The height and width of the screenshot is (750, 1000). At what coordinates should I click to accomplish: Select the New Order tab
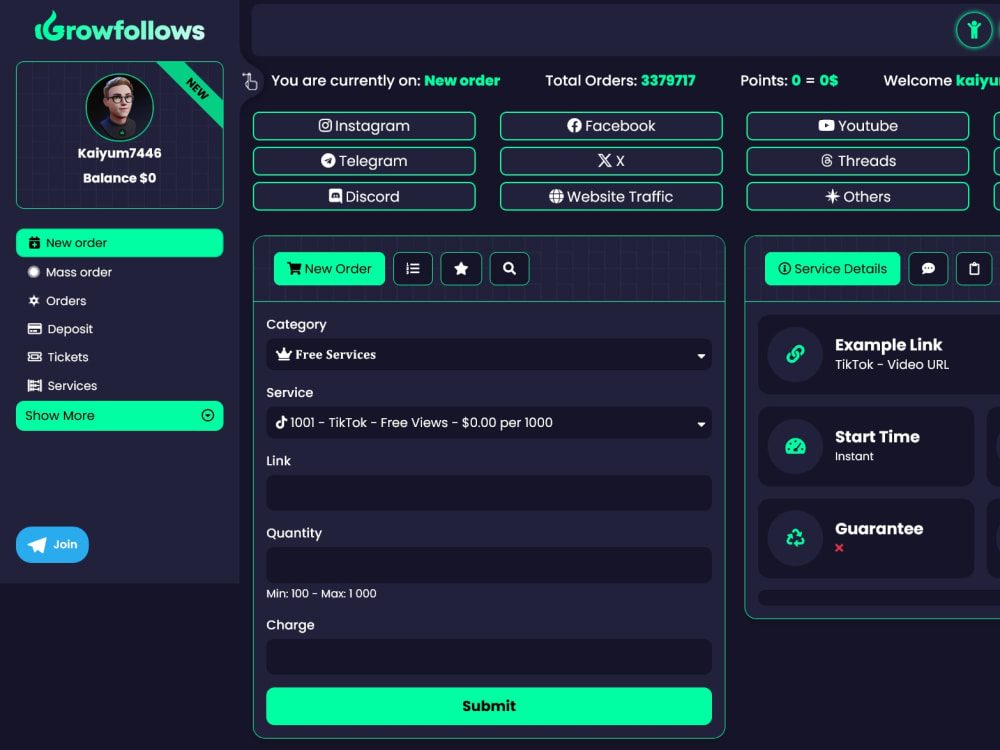click(x=329, y=268)
